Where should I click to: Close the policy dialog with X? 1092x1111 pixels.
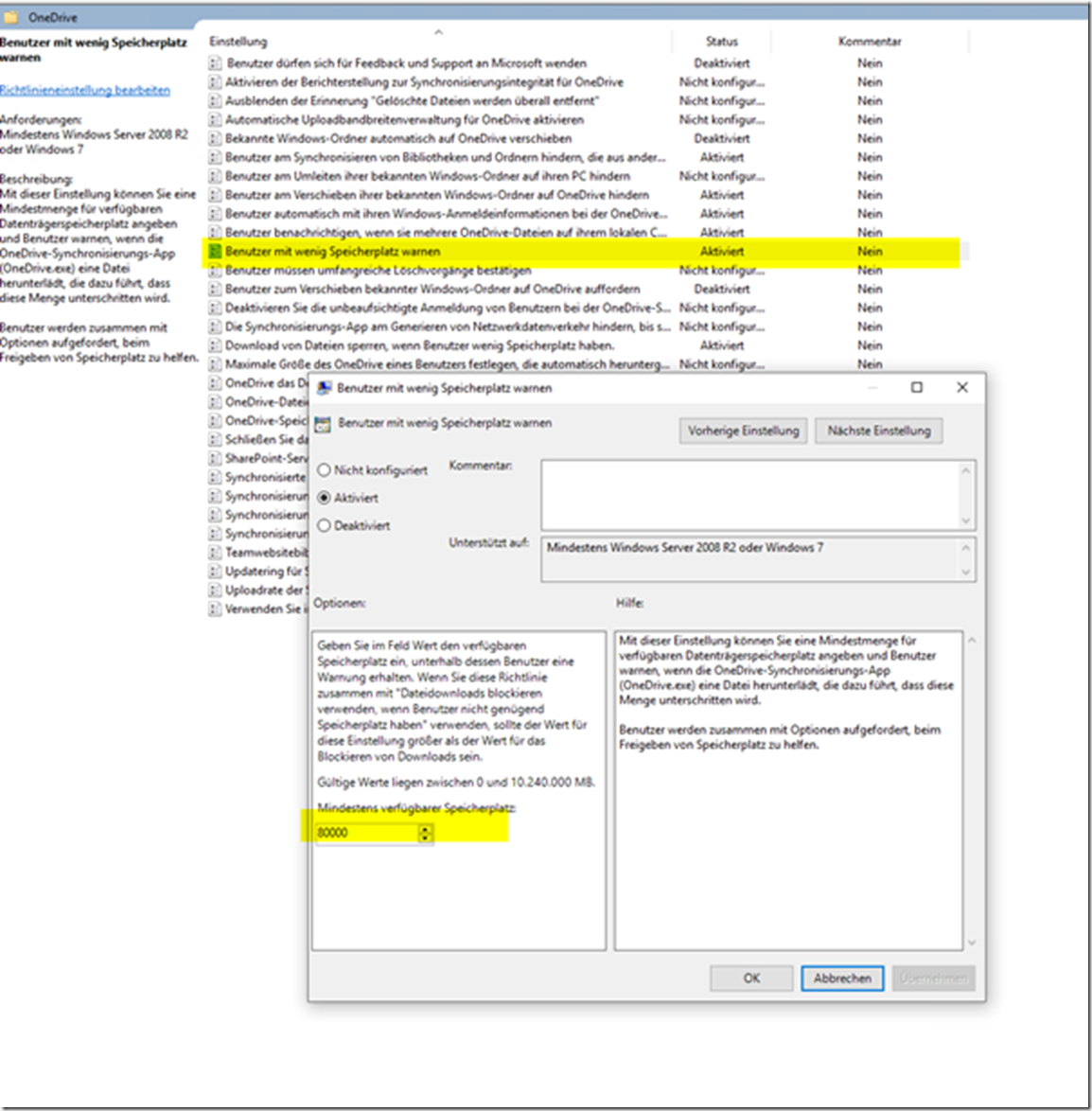pyautogui.click(x=961, y=387)
